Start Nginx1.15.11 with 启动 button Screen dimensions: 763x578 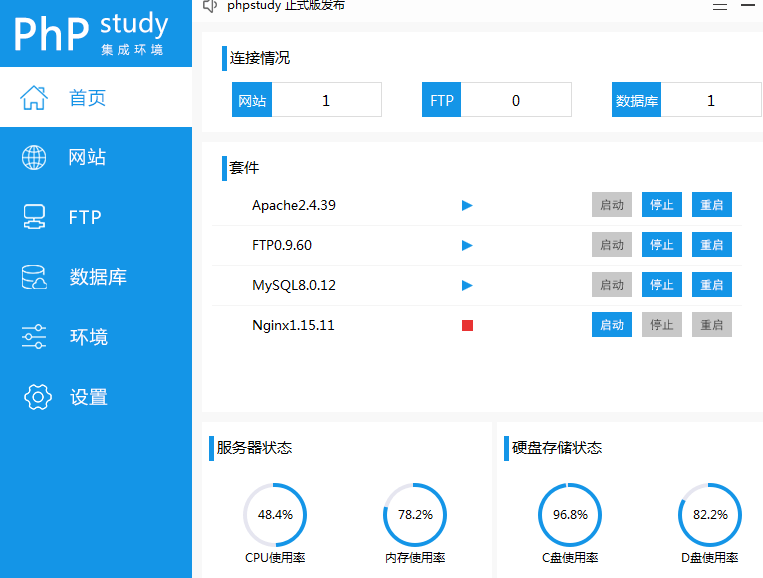click(612, 325)
